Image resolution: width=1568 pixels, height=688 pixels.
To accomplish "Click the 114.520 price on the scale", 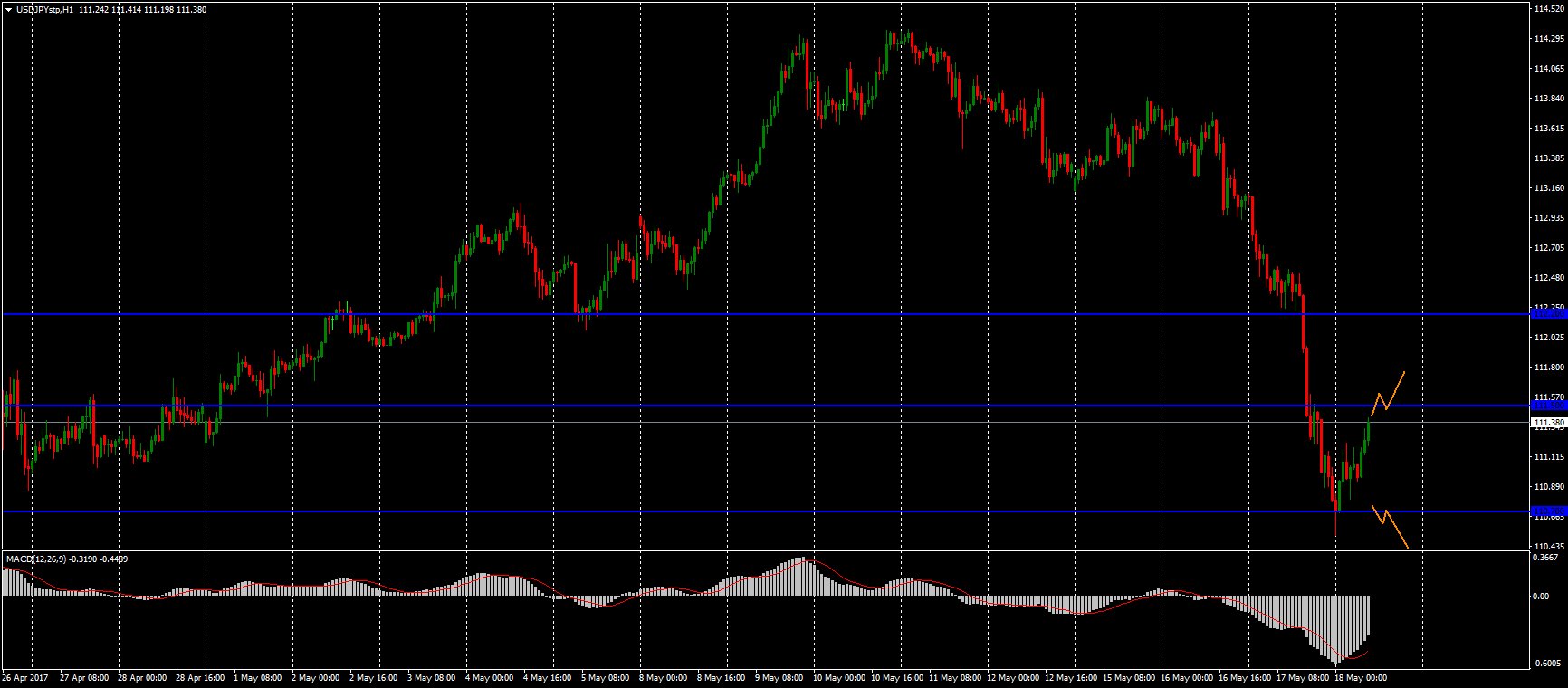I will 1548,9.
